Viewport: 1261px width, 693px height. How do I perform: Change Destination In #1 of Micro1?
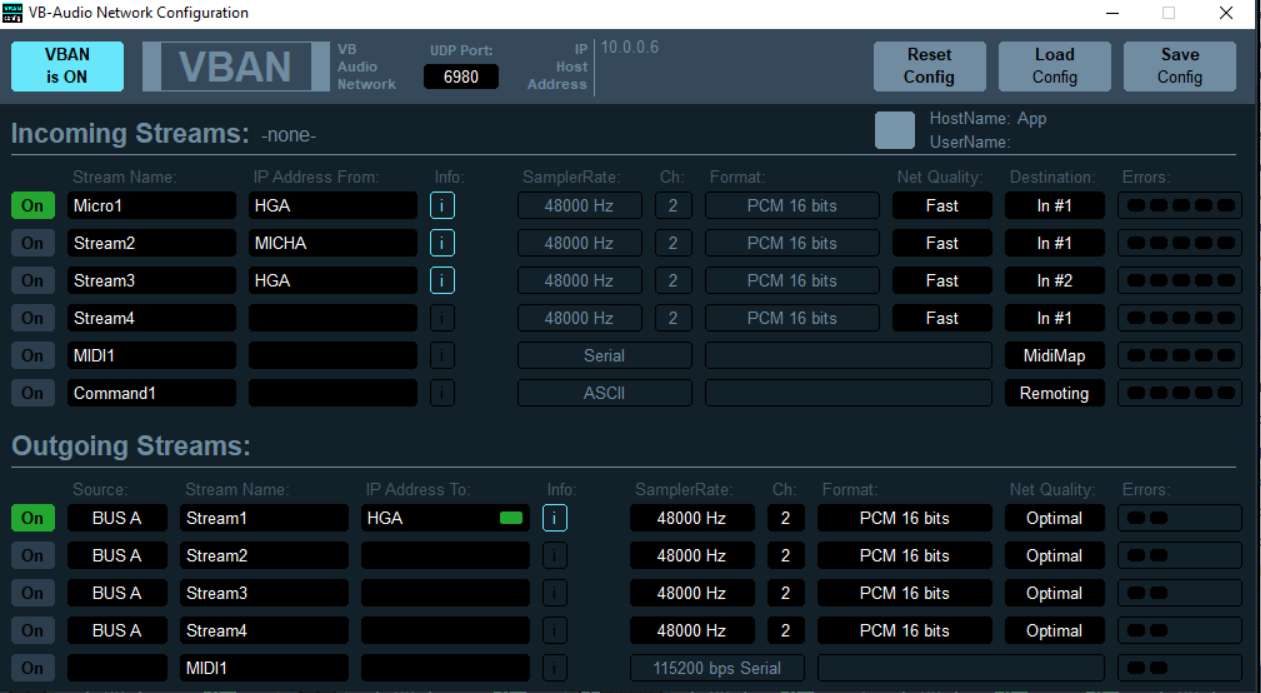(1054, 206)
